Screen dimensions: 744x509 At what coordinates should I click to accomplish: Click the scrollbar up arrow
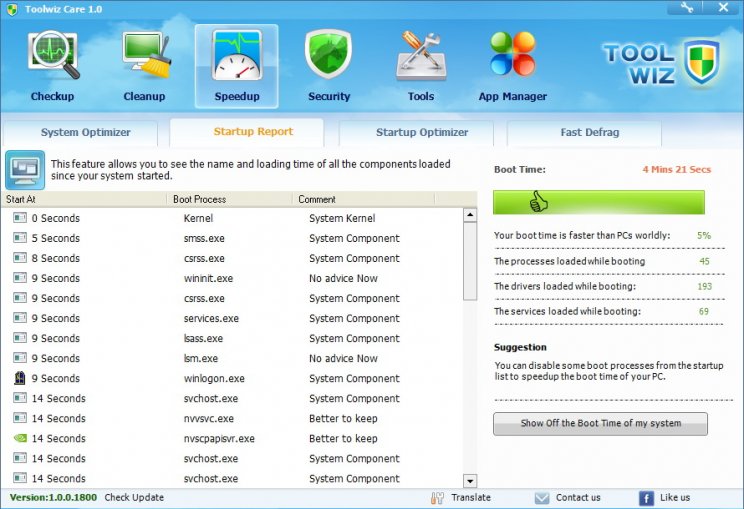(x=470, y=215)
